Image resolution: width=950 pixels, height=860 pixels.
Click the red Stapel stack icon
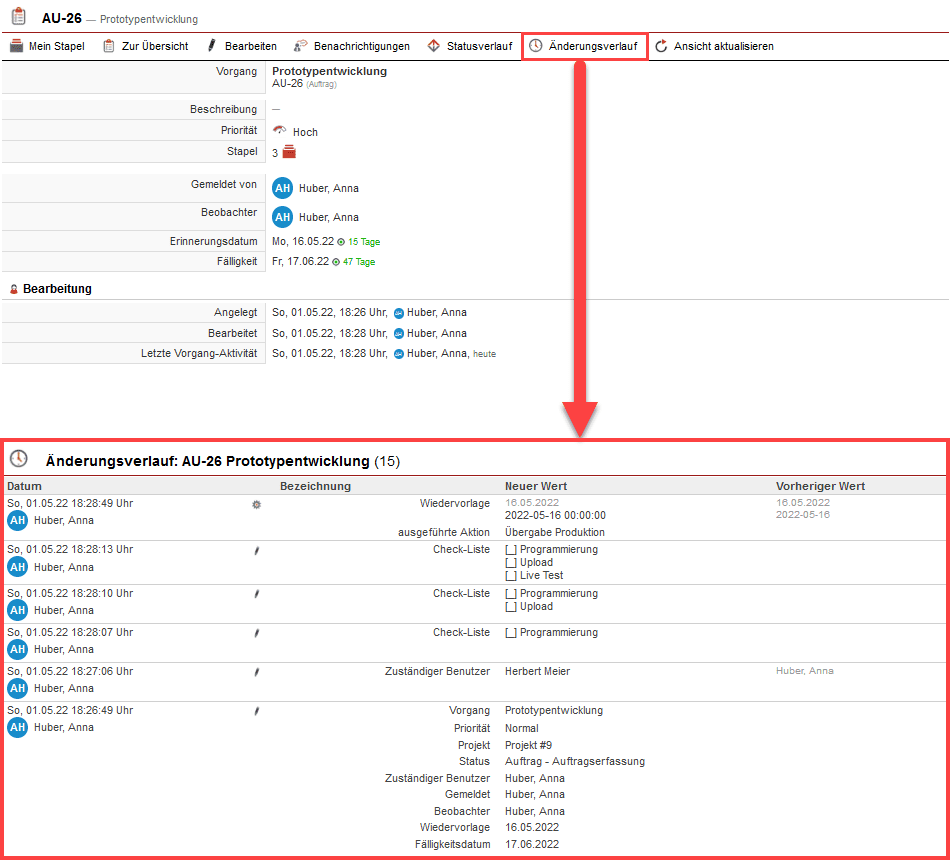coord(289,152)
